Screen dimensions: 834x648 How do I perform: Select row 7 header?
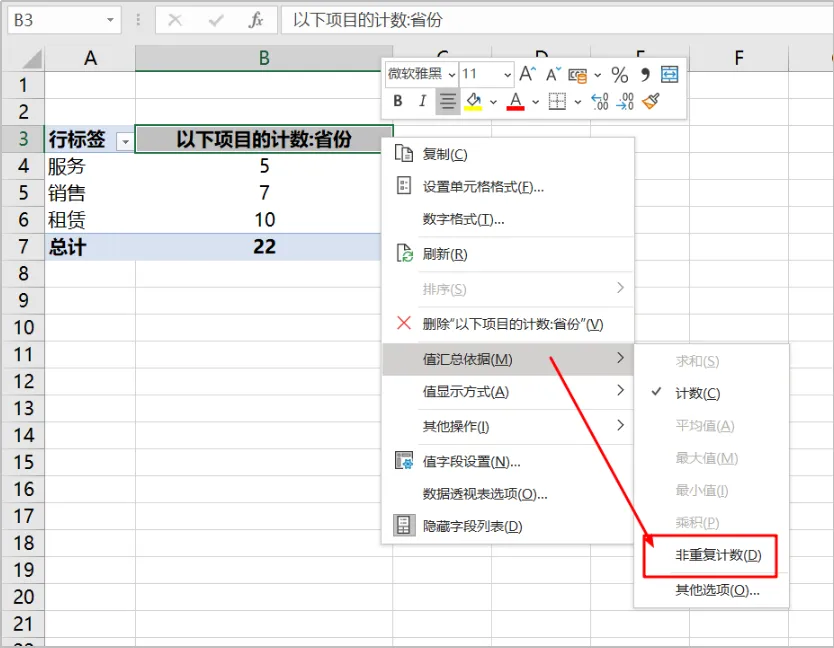23,246
